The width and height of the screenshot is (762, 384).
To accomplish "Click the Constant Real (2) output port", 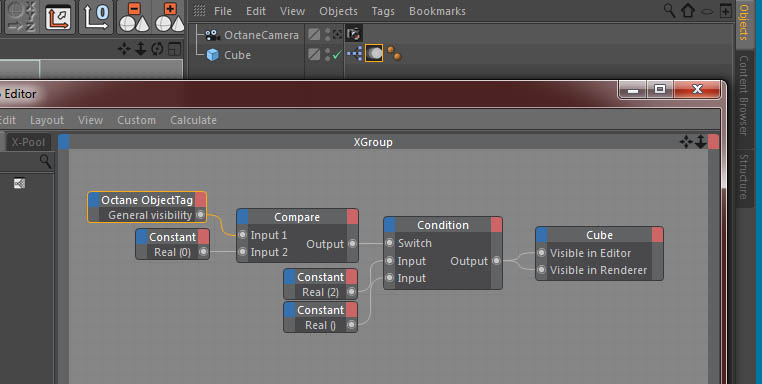I will [x=351, y=292].
